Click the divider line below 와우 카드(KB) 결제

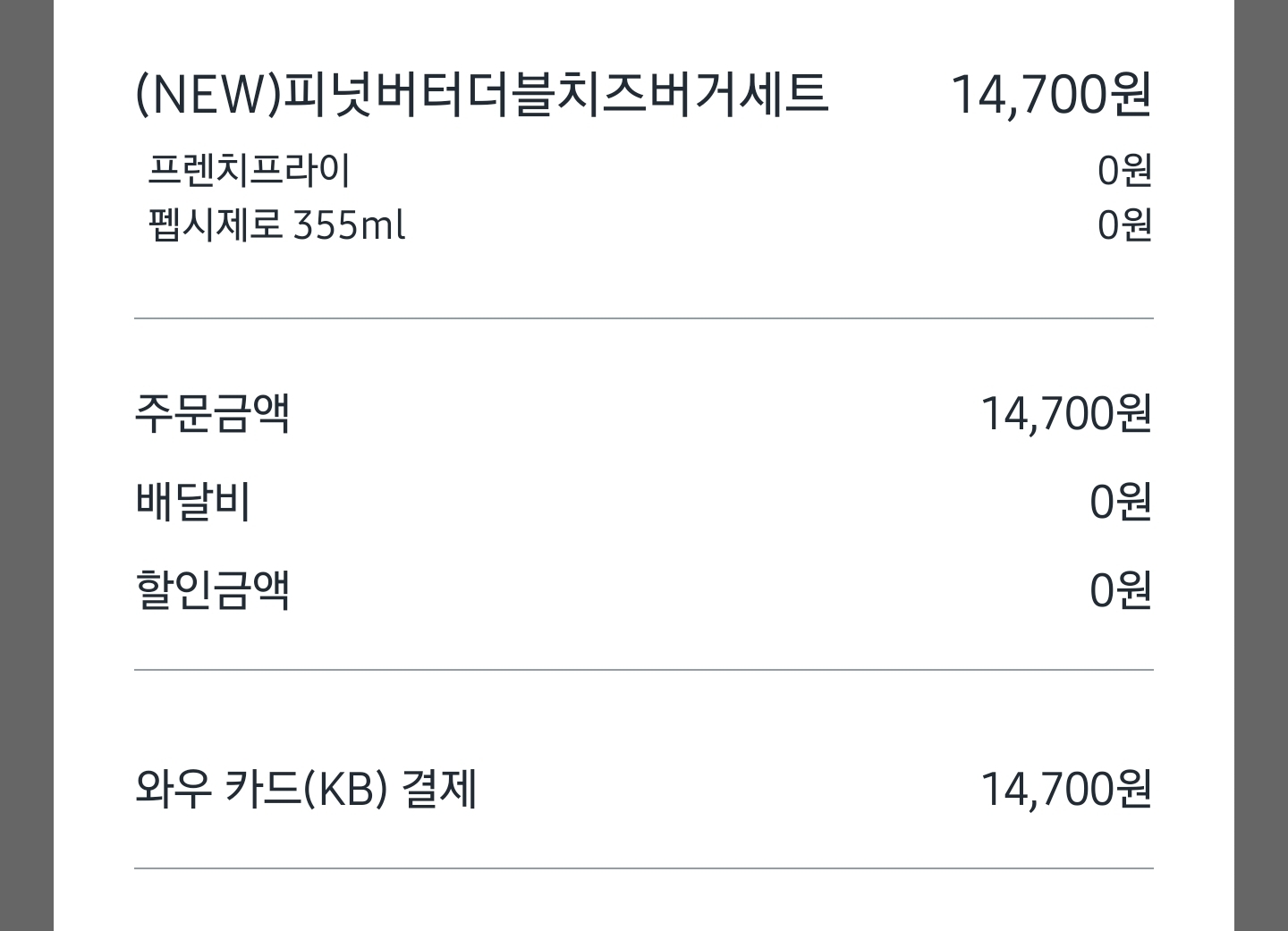(x=644, y=868)
